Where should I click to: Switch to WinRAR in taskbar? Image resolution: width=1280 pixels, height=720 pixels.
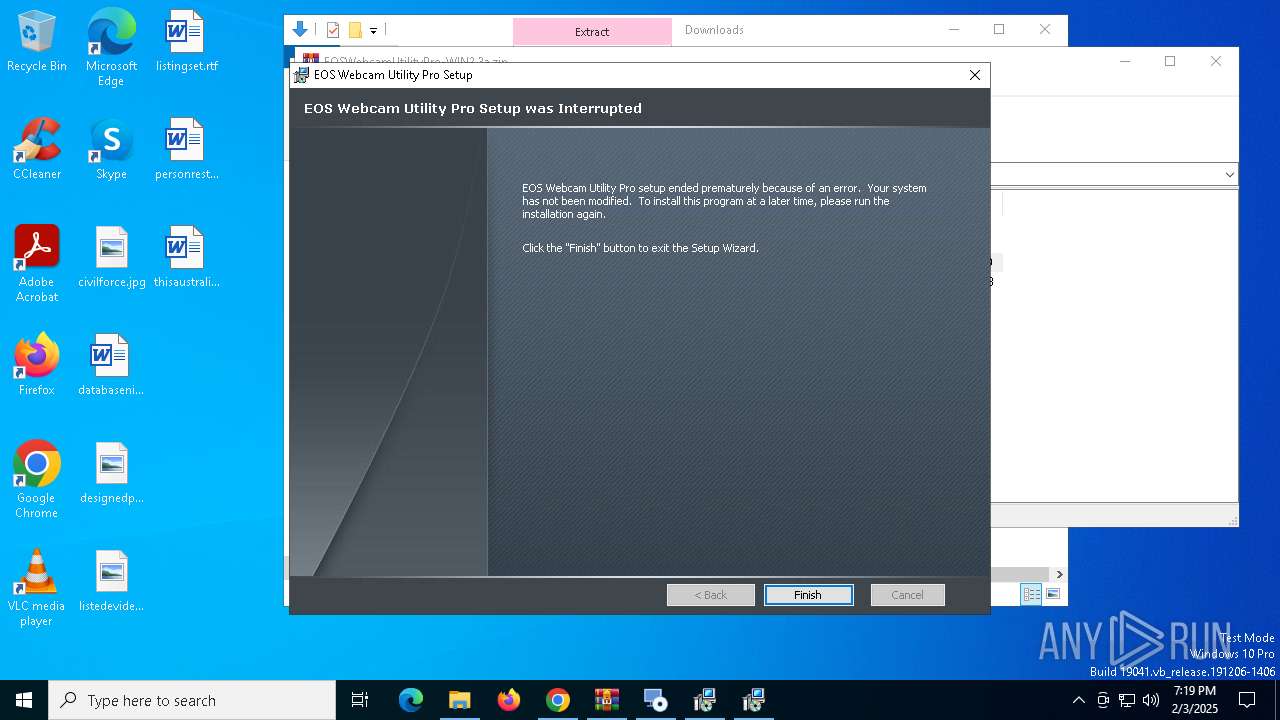tap(607, 700)
